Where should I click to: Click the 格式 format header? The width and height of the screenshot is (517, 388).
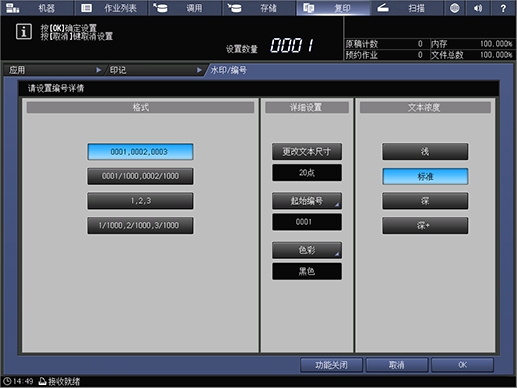click(140, 107)
